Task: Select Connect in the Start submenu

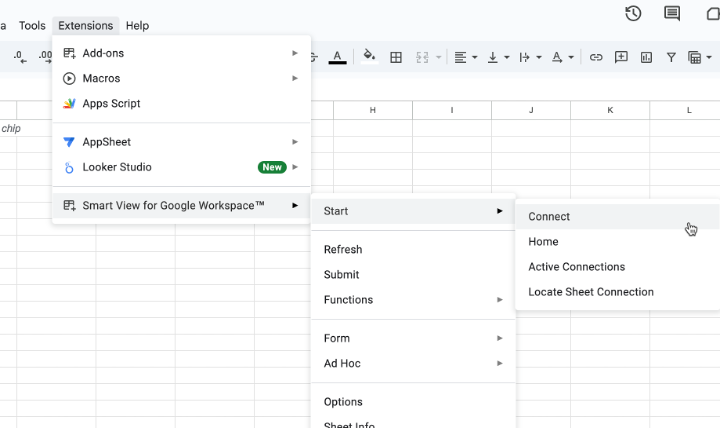Action: coord(549,216)
